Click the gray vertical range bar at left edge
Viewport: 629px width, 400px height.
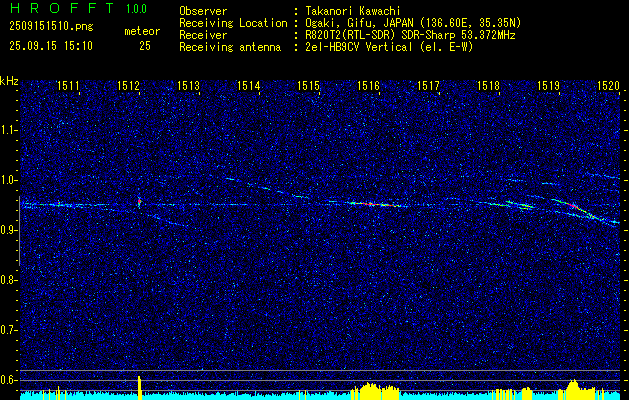coord(19,231)
